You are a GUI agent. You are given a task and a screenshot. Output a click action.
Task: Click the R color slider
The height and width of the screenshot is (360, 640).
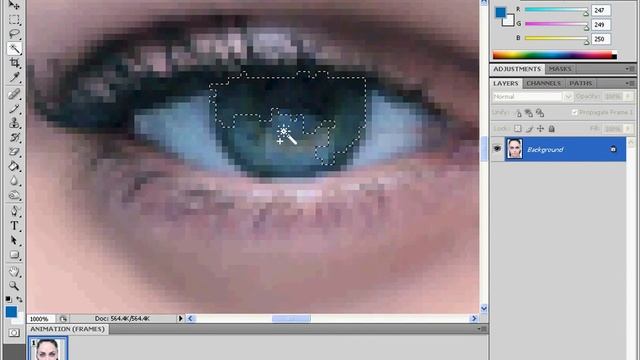(x=556, y=9)
